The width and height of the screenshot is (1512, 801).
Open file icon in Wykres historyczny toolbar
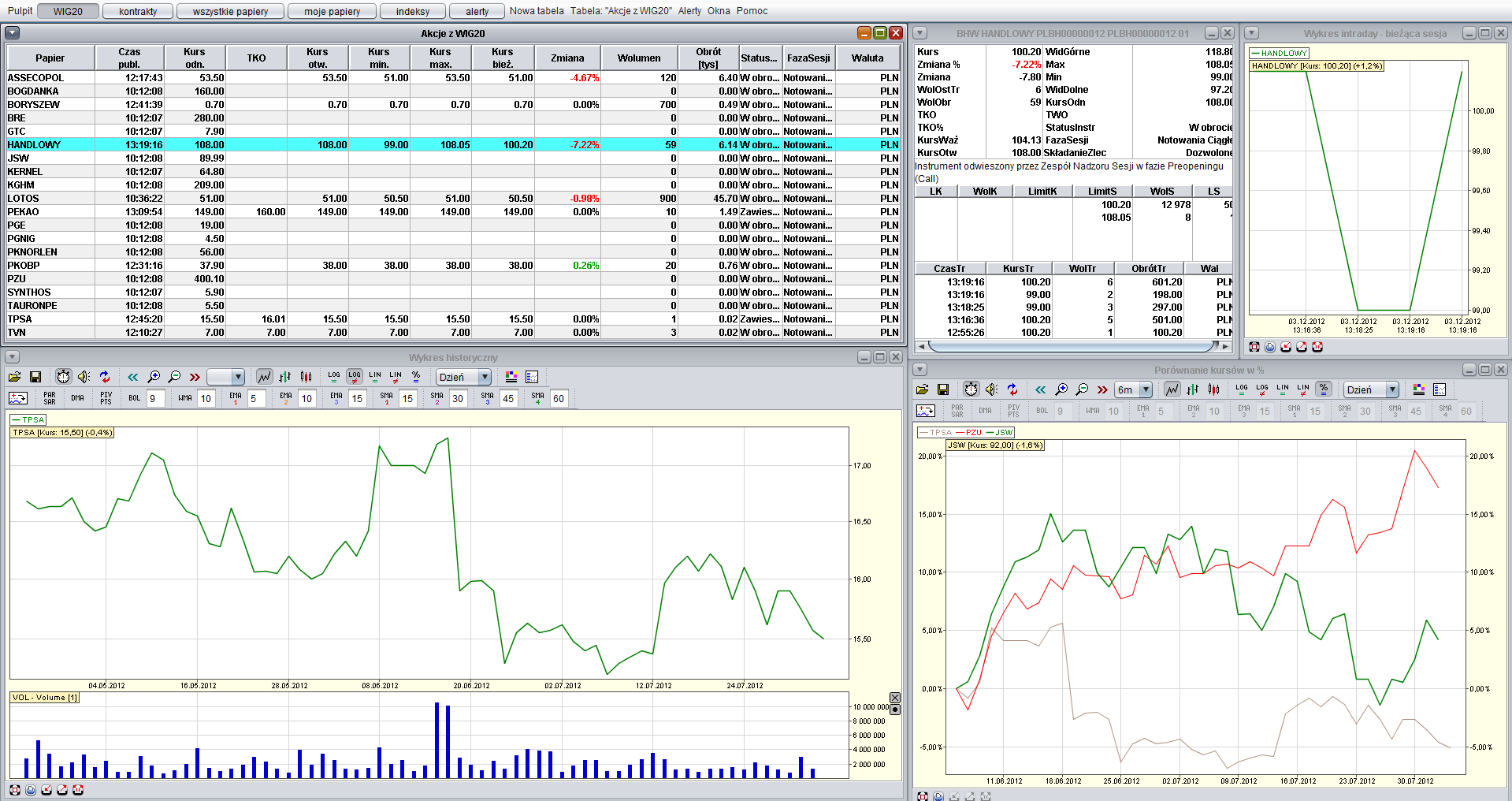click(15, 378)
